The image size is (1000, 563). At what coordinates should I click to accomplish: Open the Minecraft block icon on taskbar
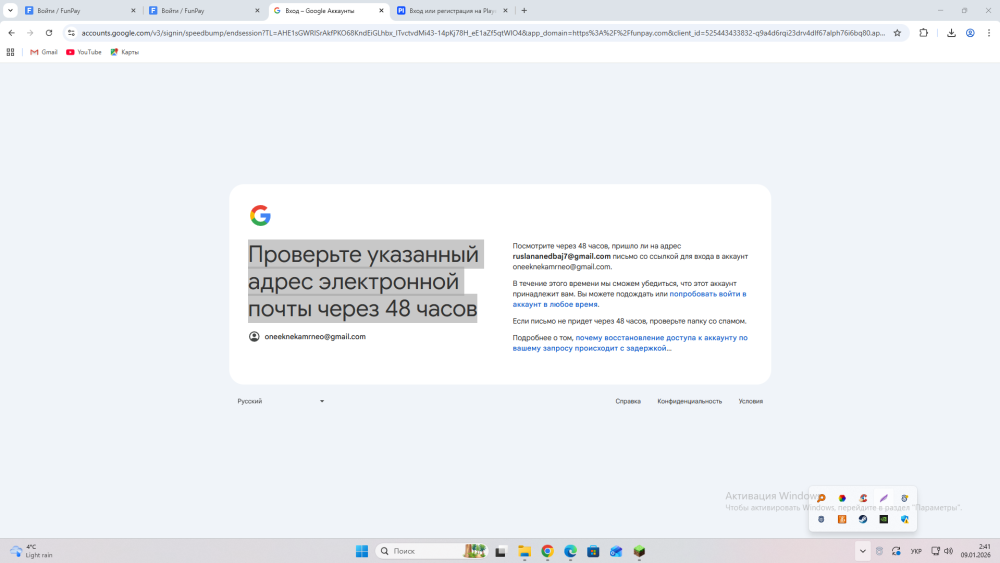[639, 551]
